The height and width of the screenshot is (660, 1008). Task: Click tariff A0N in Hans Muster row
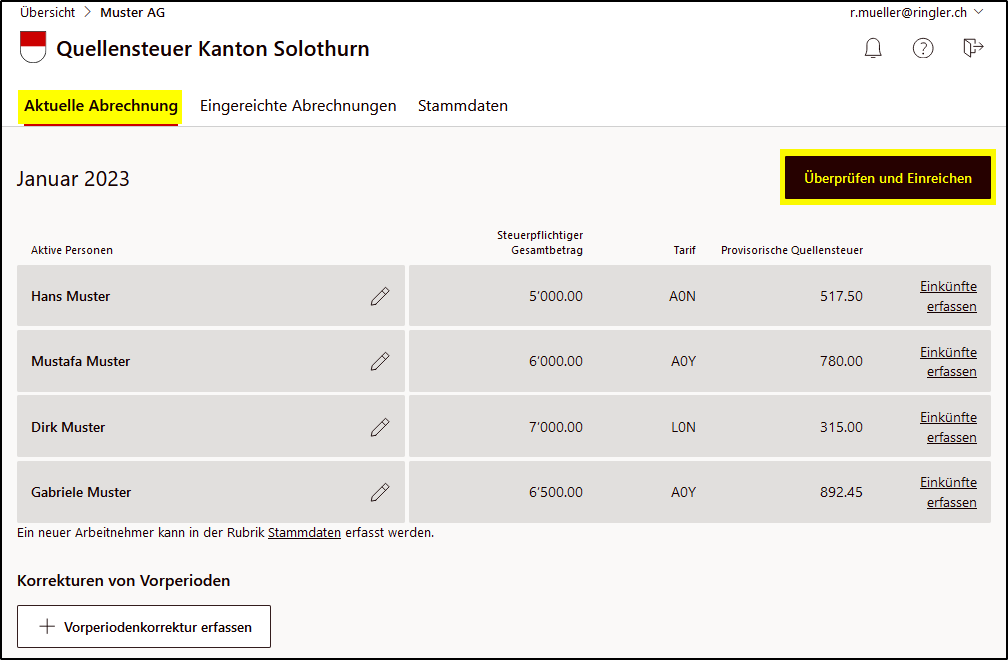click(682, 296)
